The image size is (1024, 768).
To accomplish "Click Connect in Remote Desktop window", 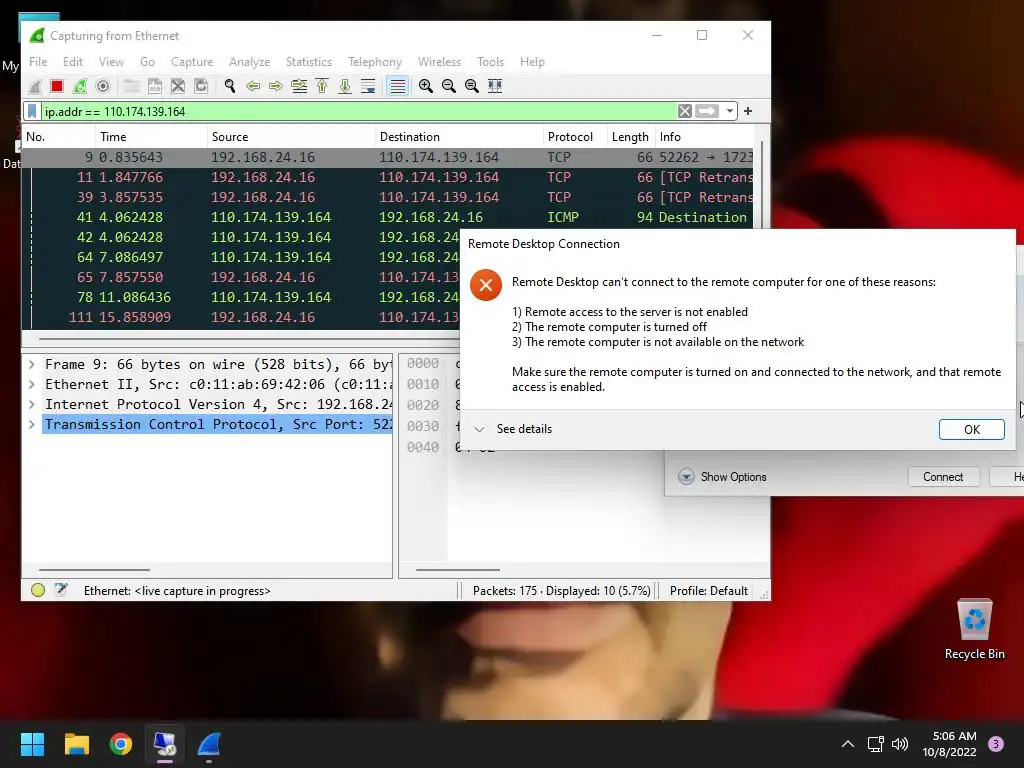I will coord(943,477).
